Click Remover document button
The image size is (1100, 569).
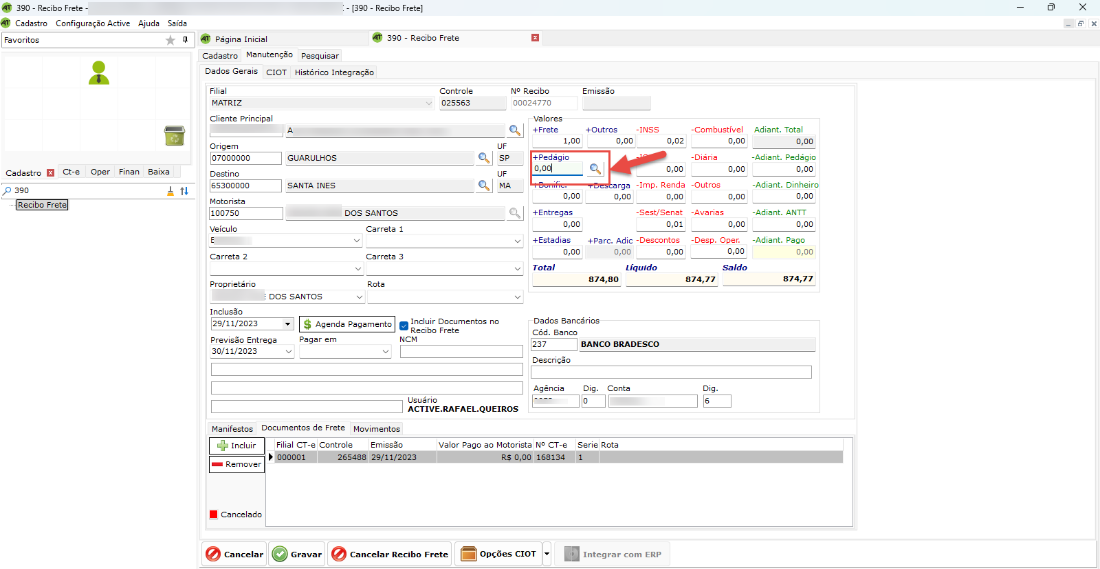(236, 464)
